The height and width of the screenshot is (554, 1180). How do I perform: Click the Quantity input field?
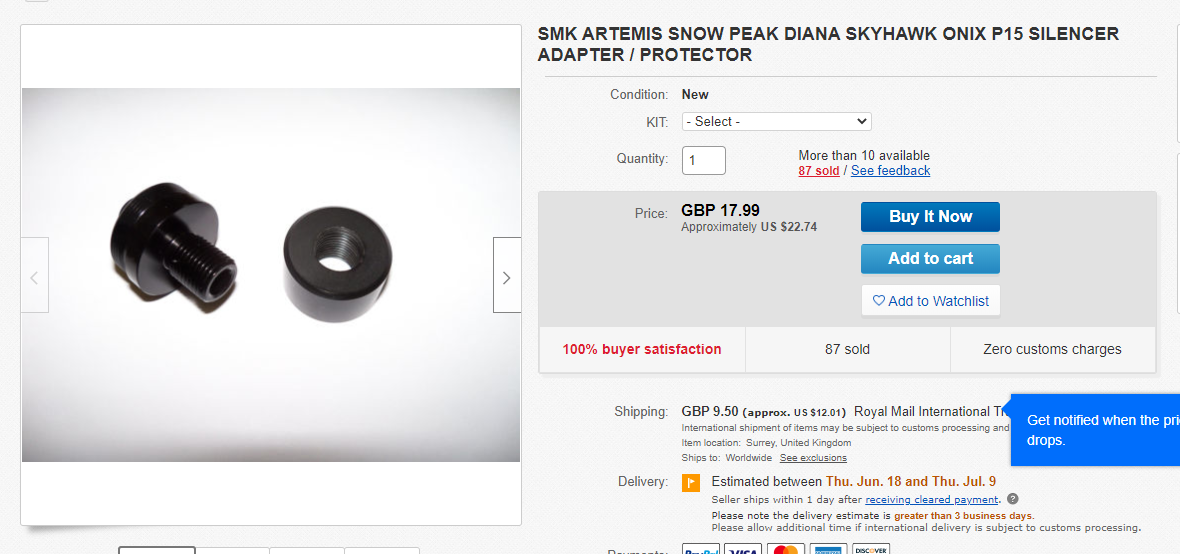[x=704, y=160]
